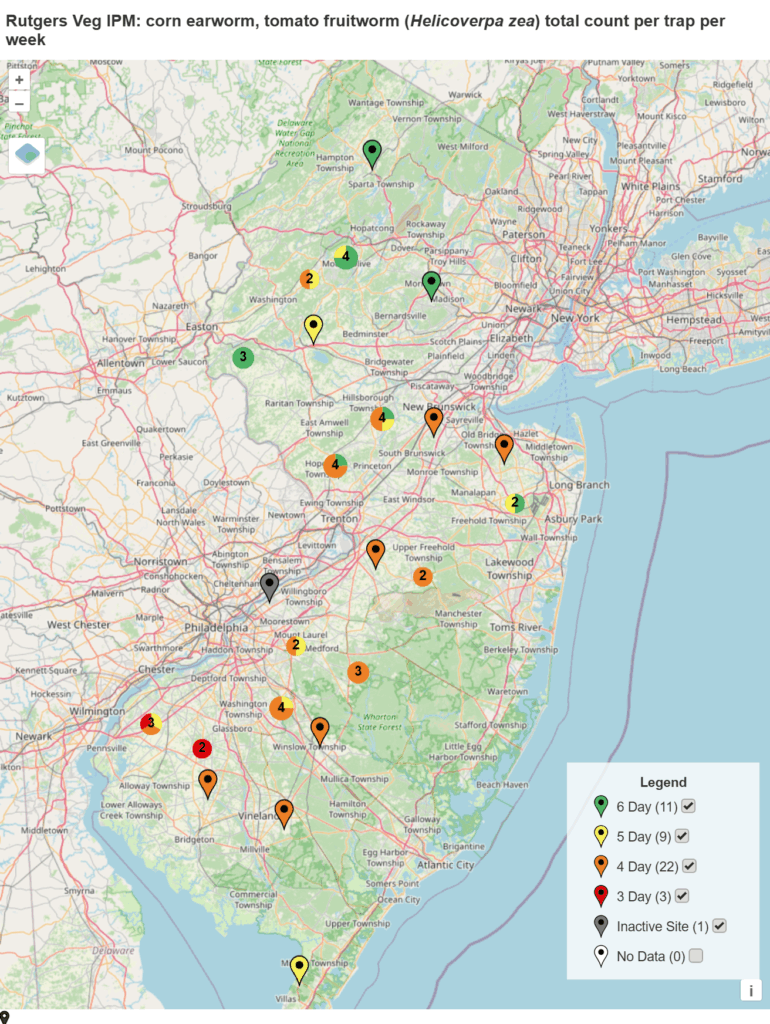The width and height of the screenshot is (770, 1024).
Task: Hide Inactive Site (1) markers checkbox
Action: [719, 926]
